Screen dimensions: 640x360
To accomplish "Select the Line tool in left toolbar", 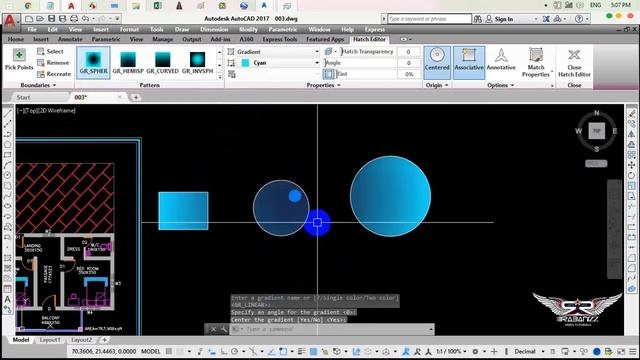I will [x=7, y=113].
